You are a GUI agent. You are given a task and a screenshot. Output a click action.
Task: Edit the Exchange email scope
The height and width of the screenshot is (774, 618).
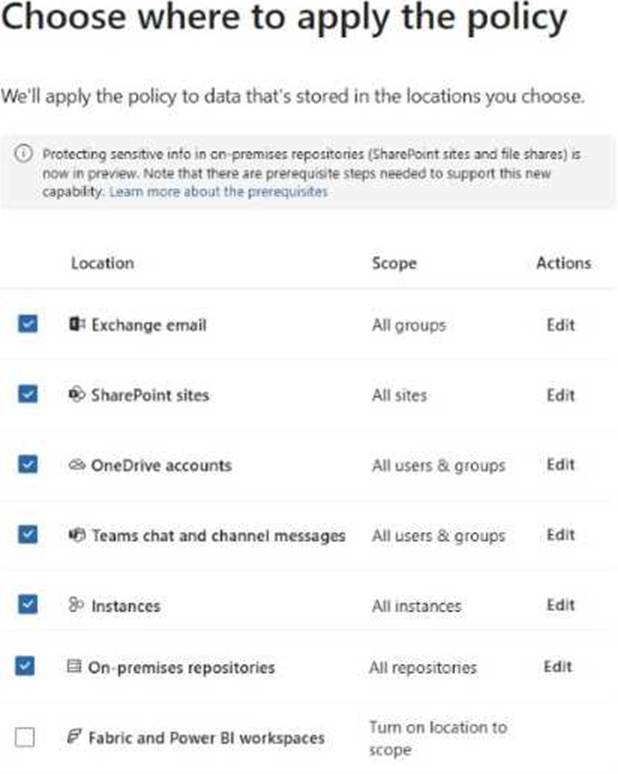[x=560, y=325]
